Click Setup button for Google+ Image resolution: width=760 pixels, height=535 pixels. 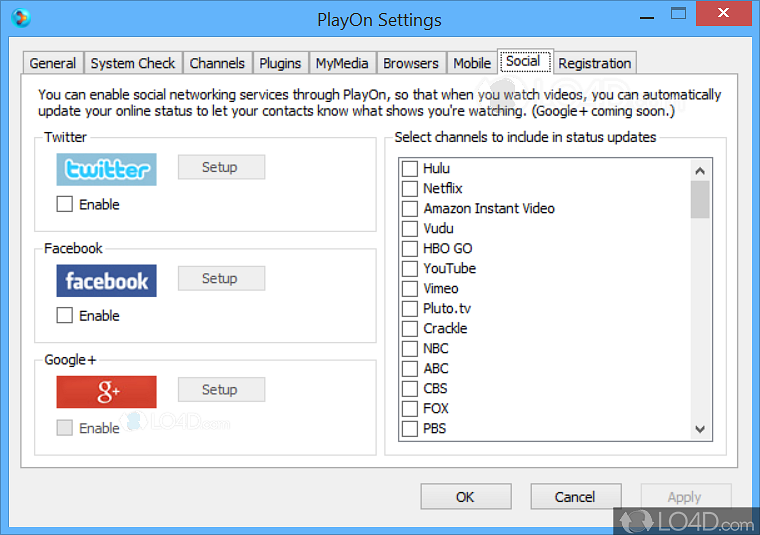(x=221, y=390)
